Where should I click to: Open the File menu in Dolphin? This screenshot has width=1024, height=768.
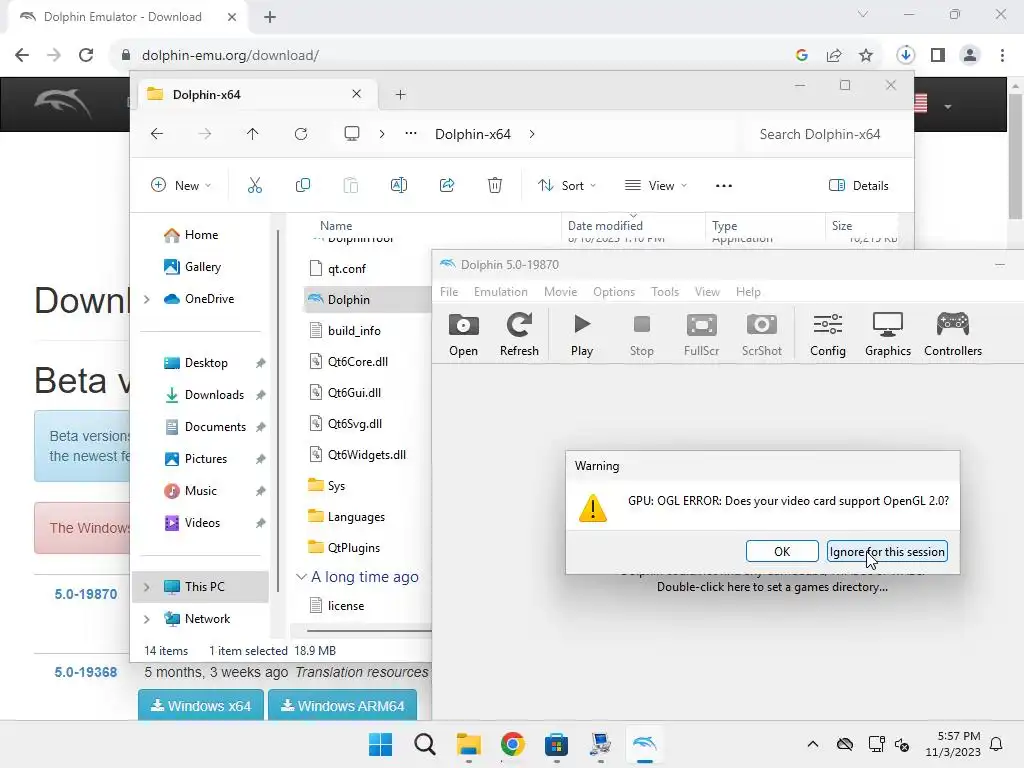click(x=449, y=292)
